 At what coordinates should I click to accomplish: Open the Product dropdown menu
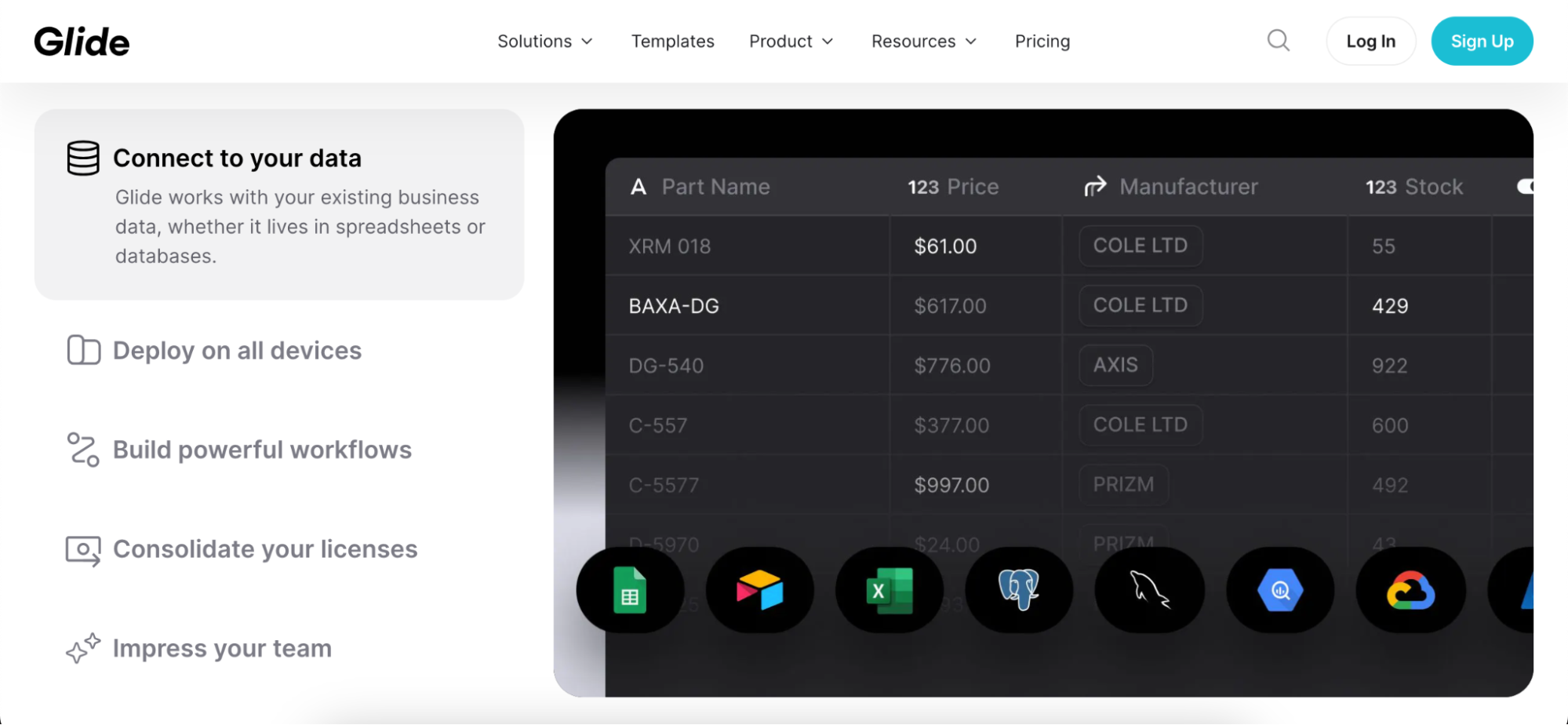791,42
